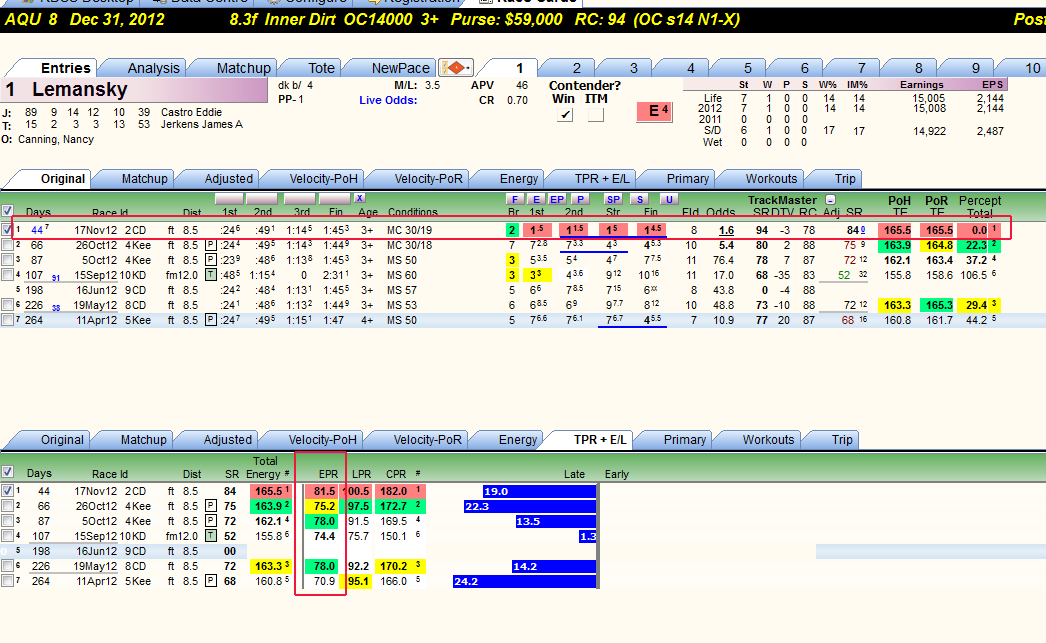Toggle the ITM contender checkbox
Viewport: 1046px width, 643px height.
tap(596, 115)
